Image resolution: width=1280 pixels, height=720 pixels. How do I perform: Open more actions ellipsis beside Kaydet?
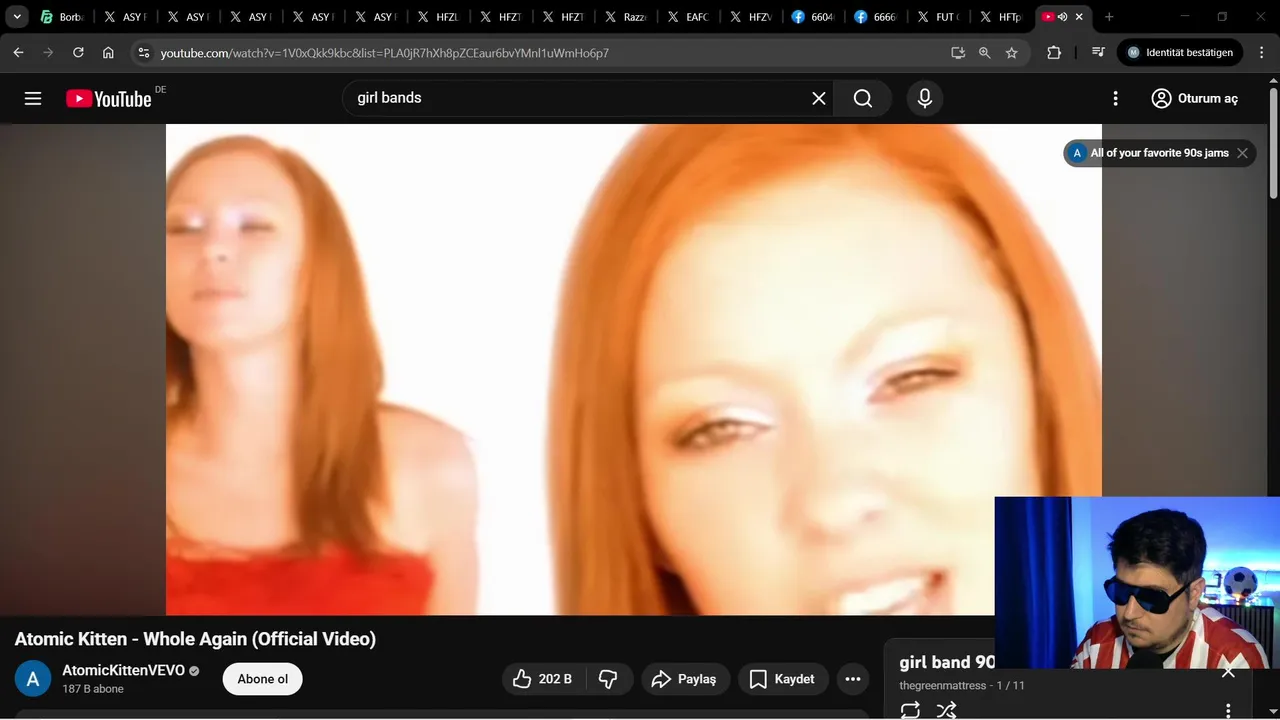[x=853, y=679]
